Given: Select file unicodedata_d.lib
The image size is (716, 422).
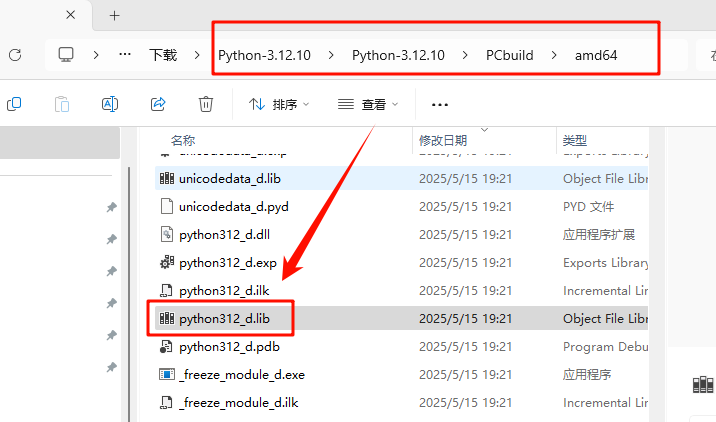Looking at the screenshot, I should point(230,179).
